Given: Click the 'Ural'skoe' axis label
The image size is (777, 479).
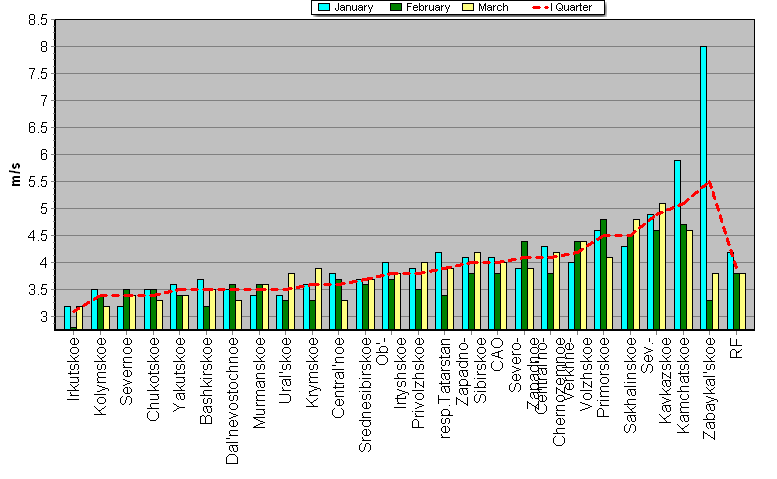Looking at the screenshot, I should click(285, 371).
